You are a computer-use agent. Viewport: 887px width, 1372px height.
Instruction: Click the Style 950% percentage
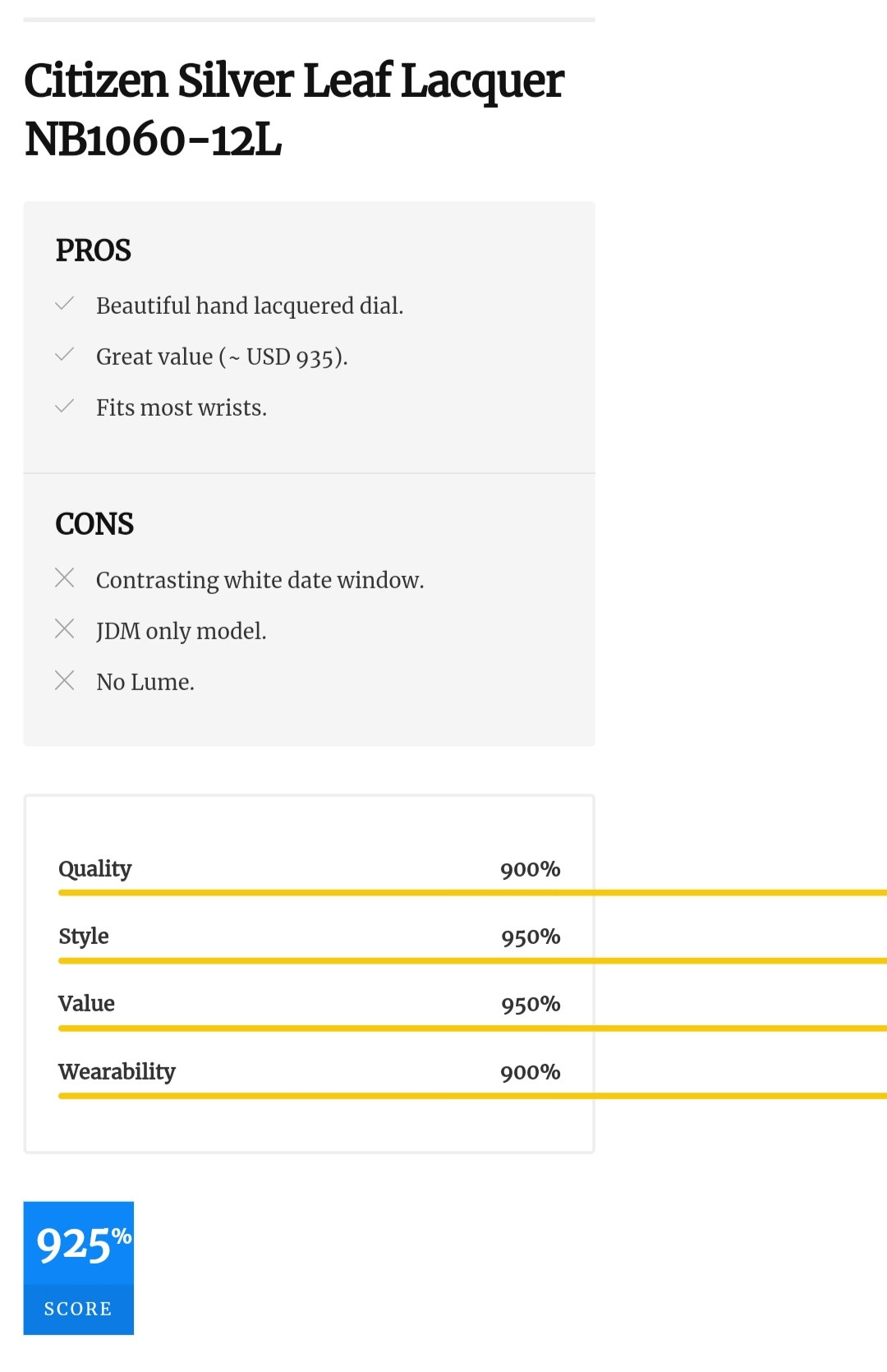coord(531,937)
